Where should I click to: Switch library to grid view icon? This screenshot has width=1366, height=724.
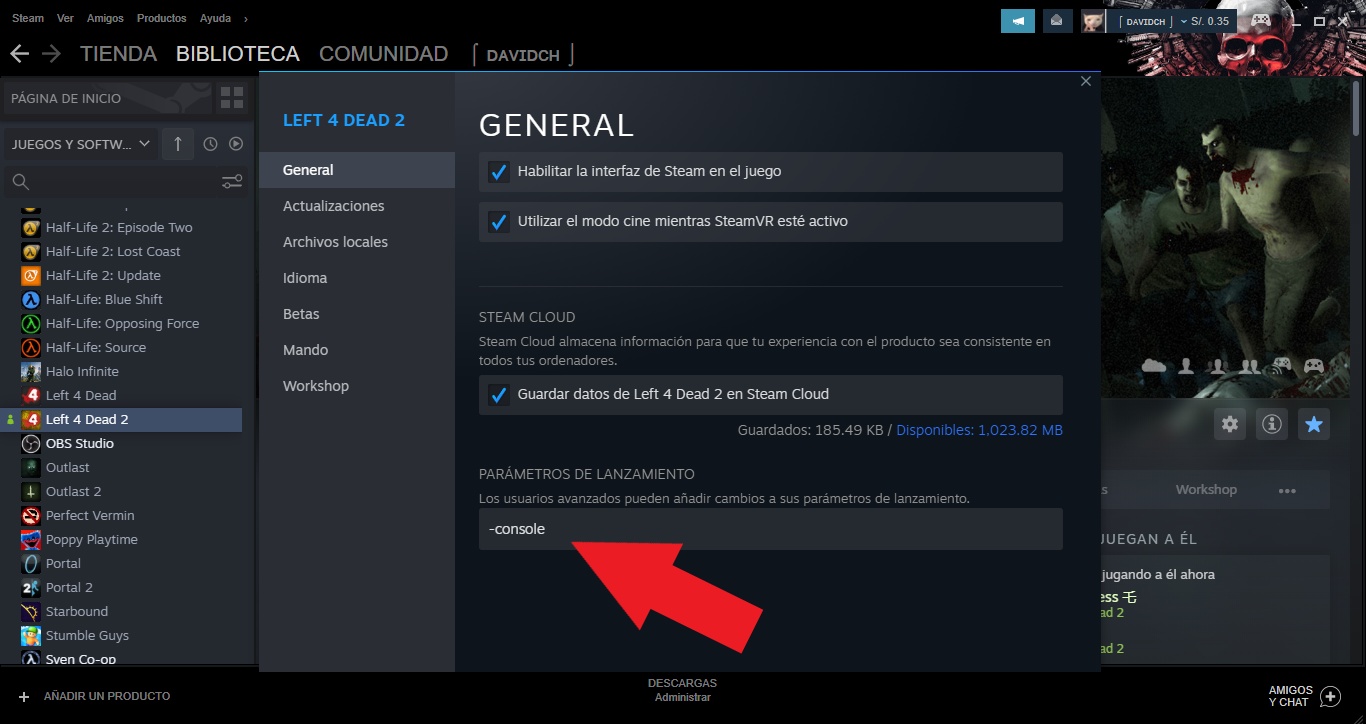coord(232,98)
